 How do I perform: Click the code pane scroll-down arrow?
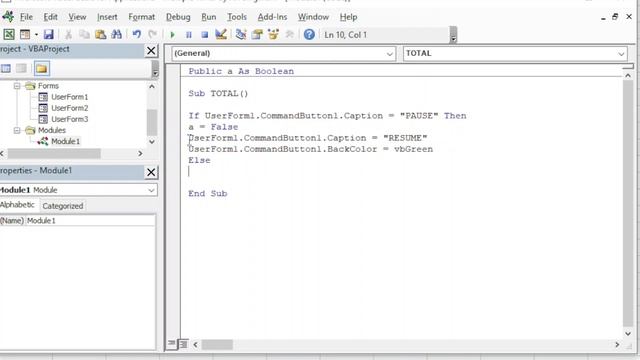point(628,333)
